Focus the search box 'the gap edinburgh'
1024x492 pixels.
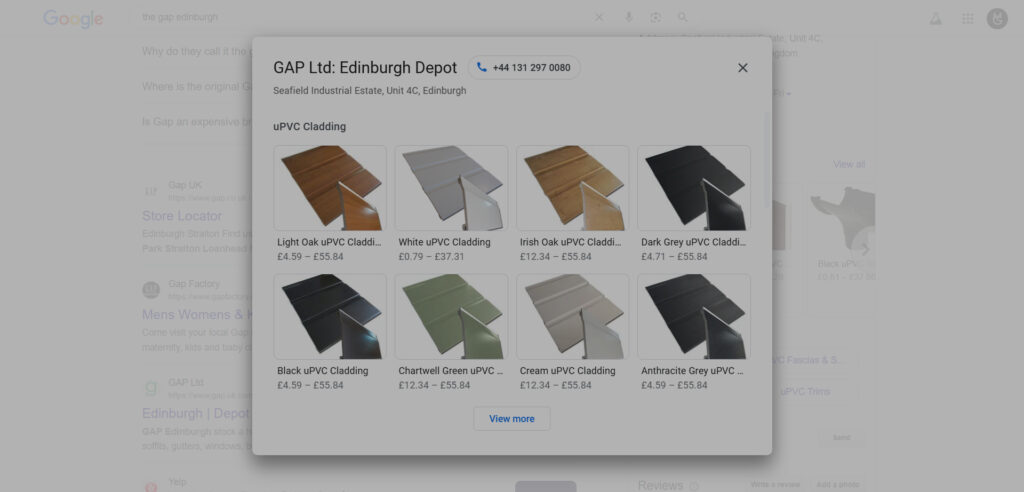[x=359, y=18]
